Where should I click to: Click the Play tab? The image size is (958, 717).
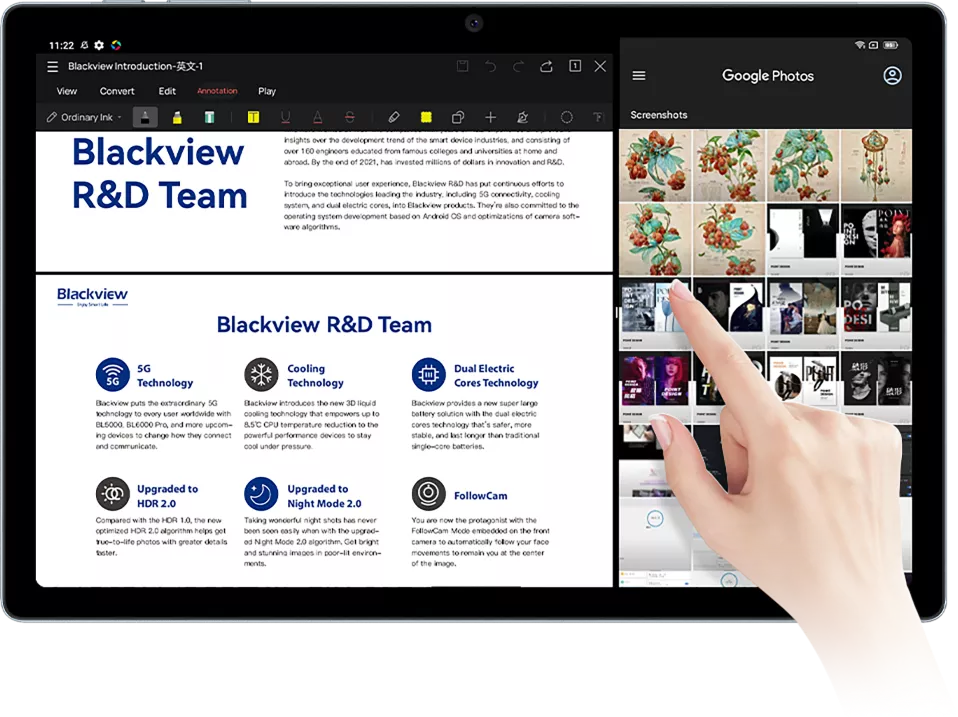tap(267, 91)
